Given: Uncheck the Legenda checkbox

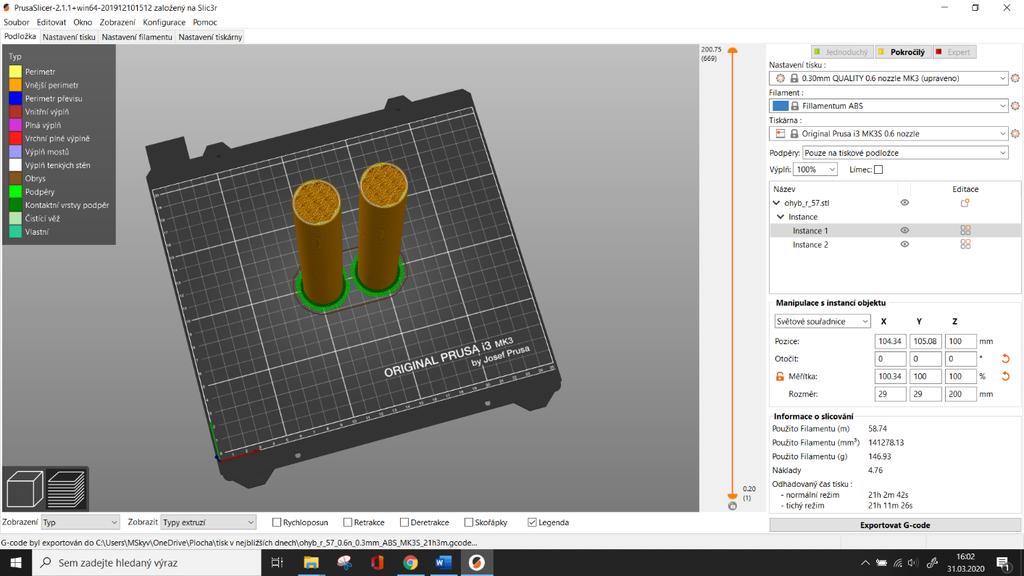Looking at the screenshot, I should [x=532, y=522].
